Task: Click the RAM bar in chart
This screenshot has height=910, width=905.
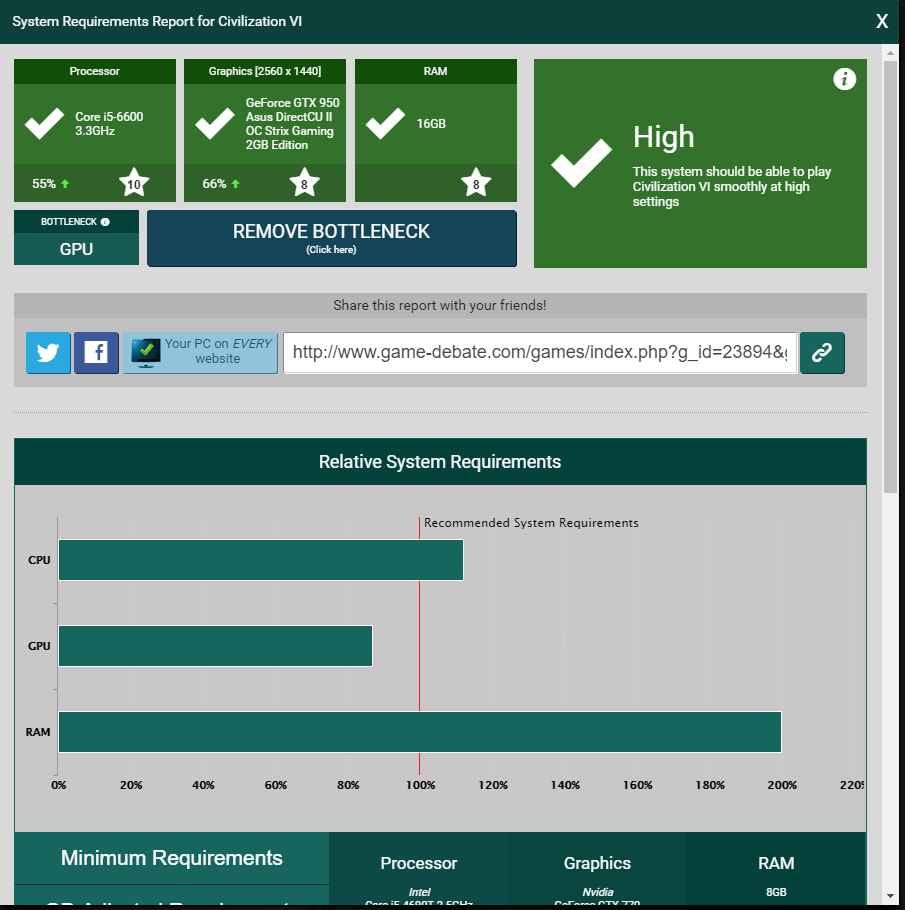Action: tap(420, 731)
